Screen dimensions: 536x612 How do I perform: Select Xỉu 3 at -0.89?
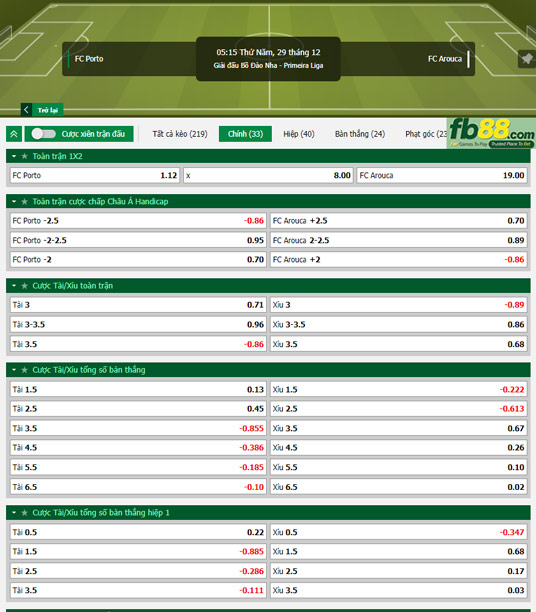pyautogui.click(x=399, y=305)
